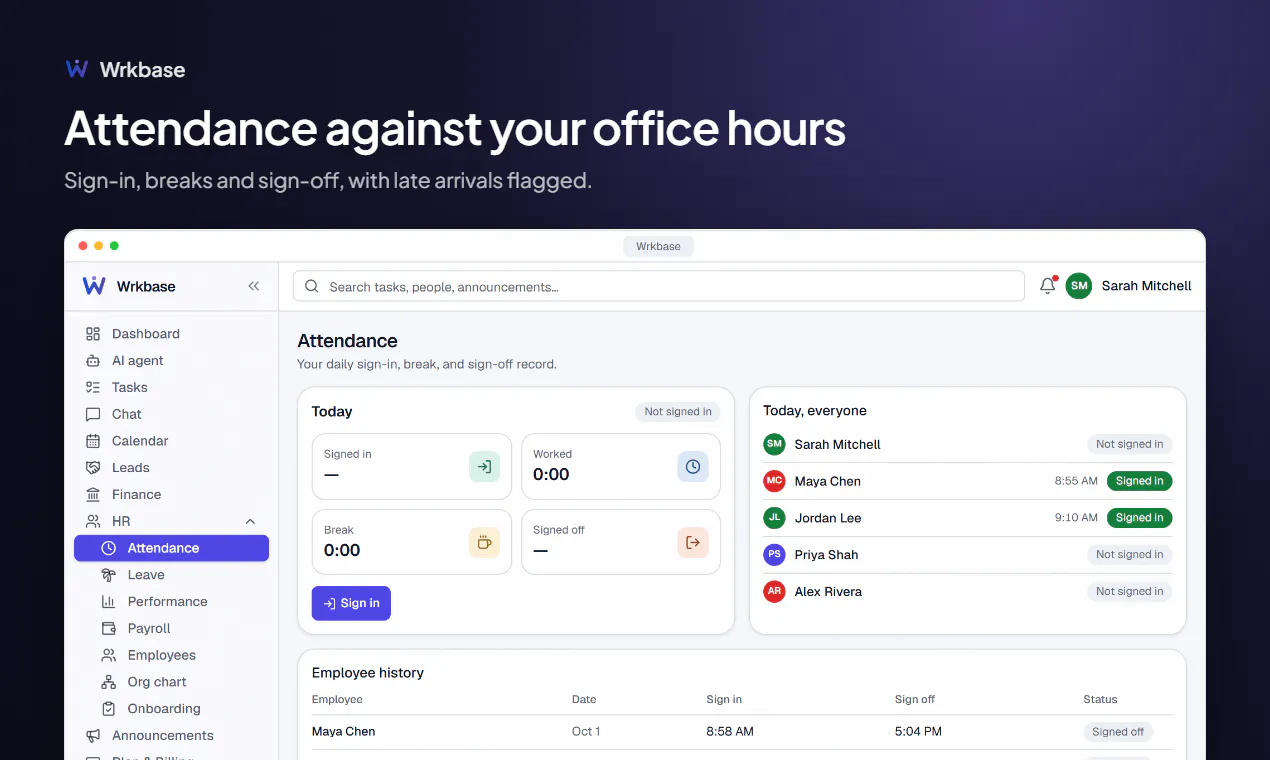The image size is (1270, 760).
Task: Click the AI agent robot icon
Action: [93, 361]
